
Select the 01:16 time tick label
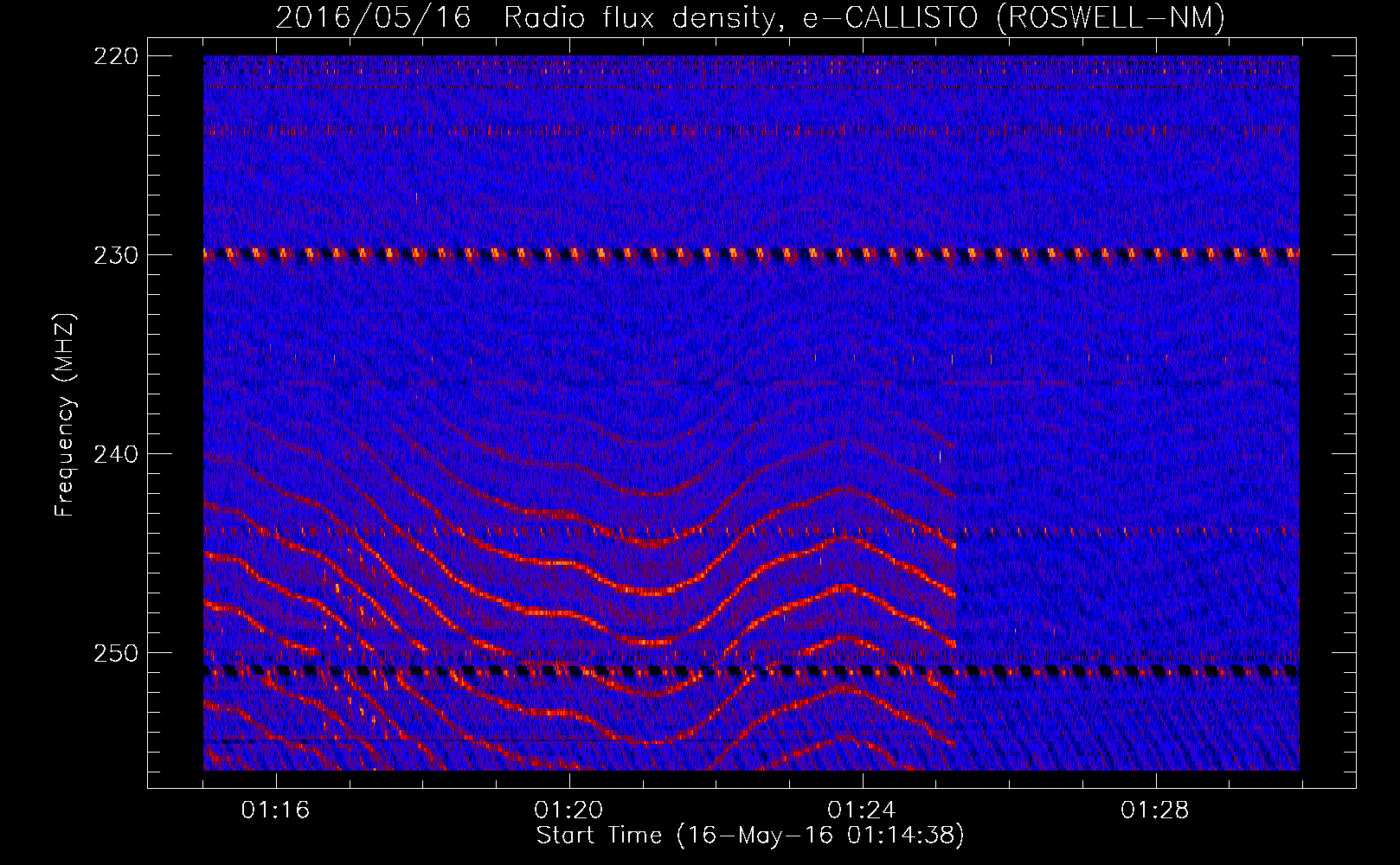pyautogui.click(x=275, y=810)
